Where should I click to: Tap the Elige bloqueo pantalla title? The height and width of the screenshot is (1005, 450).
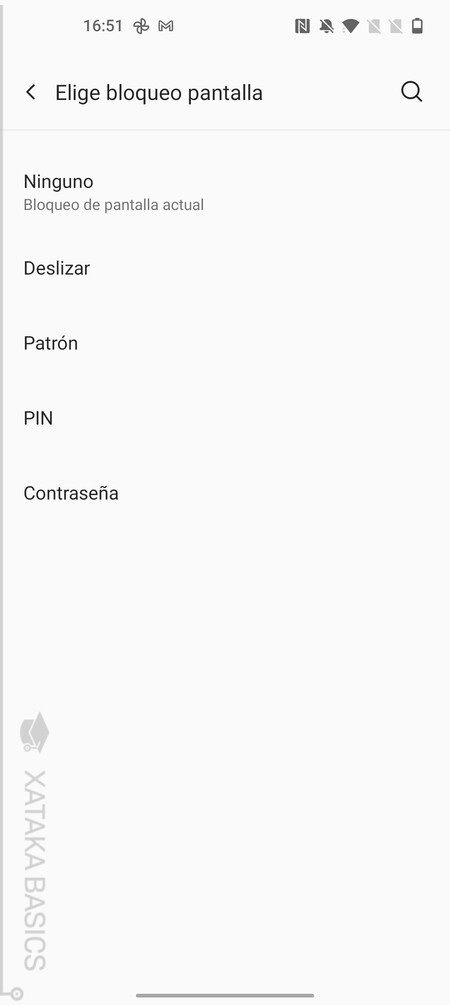click(x=159, y=93)
